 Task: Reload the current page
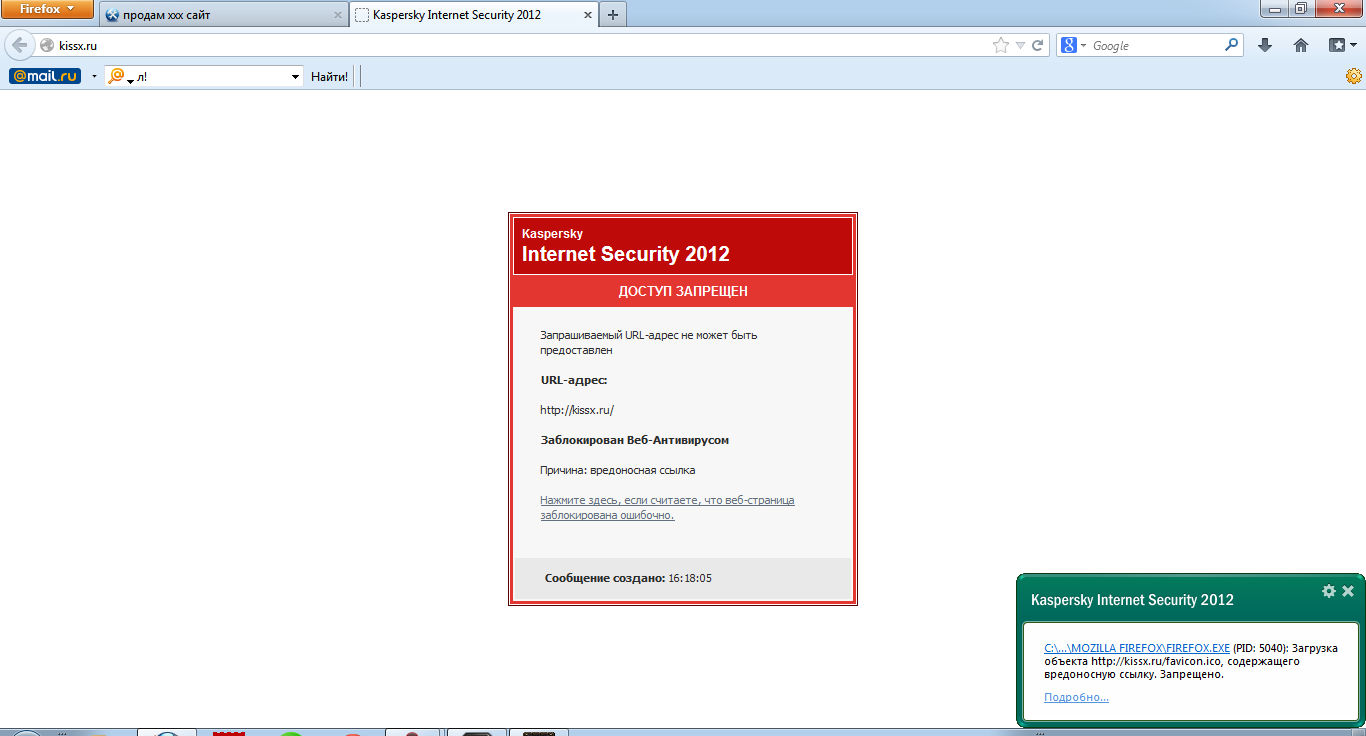(x=1037, y=45)
